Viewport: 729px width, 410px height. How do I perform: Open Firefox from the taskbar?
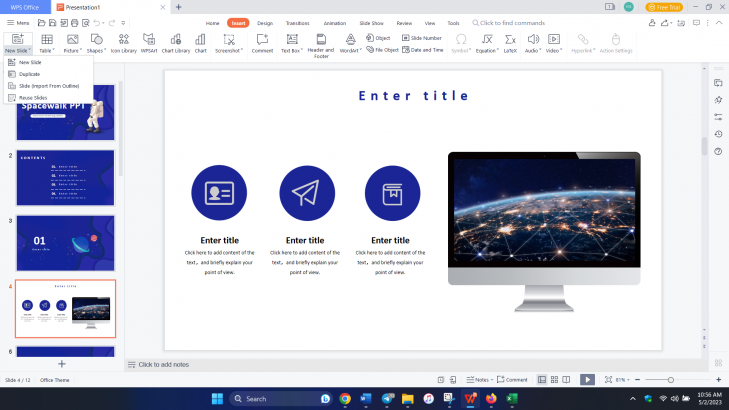tap(491, 398)
